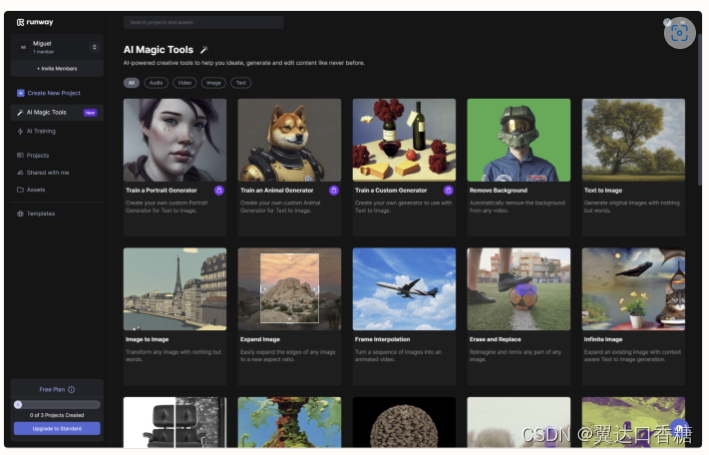Click the magic wand icon beside AI Magic Tools heading
Viewport: 709px width, 455px height.
tap(204, 50)
